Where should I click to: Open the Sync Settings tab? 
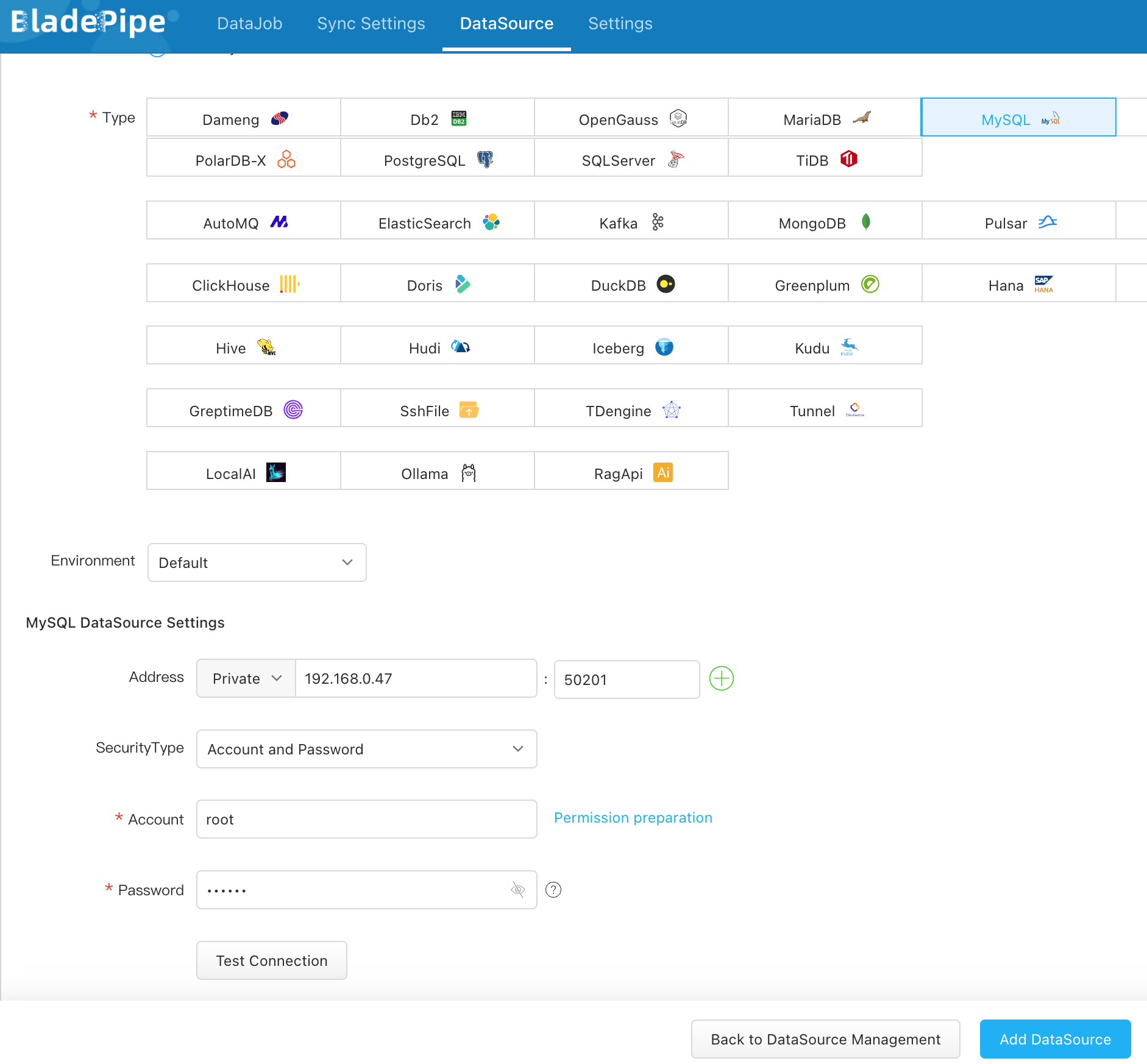pyautogui.click(x=371, y=23)
